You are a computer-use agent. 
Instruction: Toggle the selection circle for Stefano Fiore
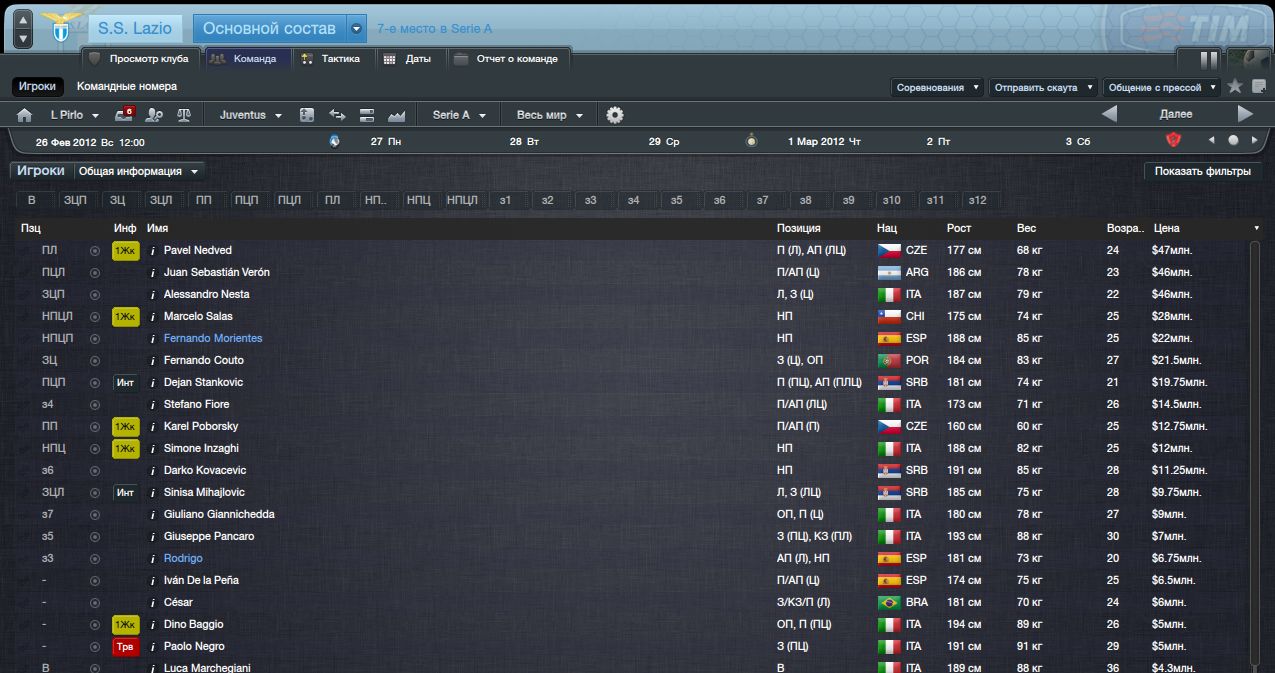pyautogui.click(x=95, y=404)
